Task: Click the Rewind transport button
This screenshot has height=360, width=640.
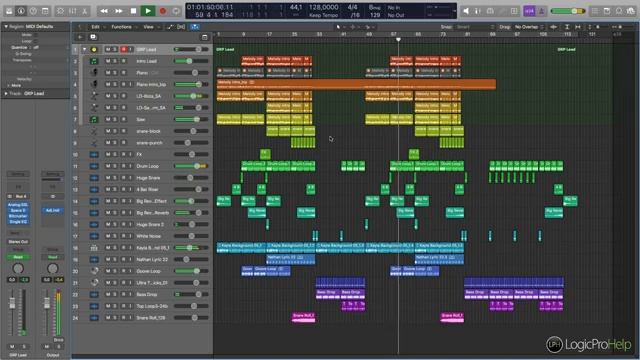Action: click(104, 11)
